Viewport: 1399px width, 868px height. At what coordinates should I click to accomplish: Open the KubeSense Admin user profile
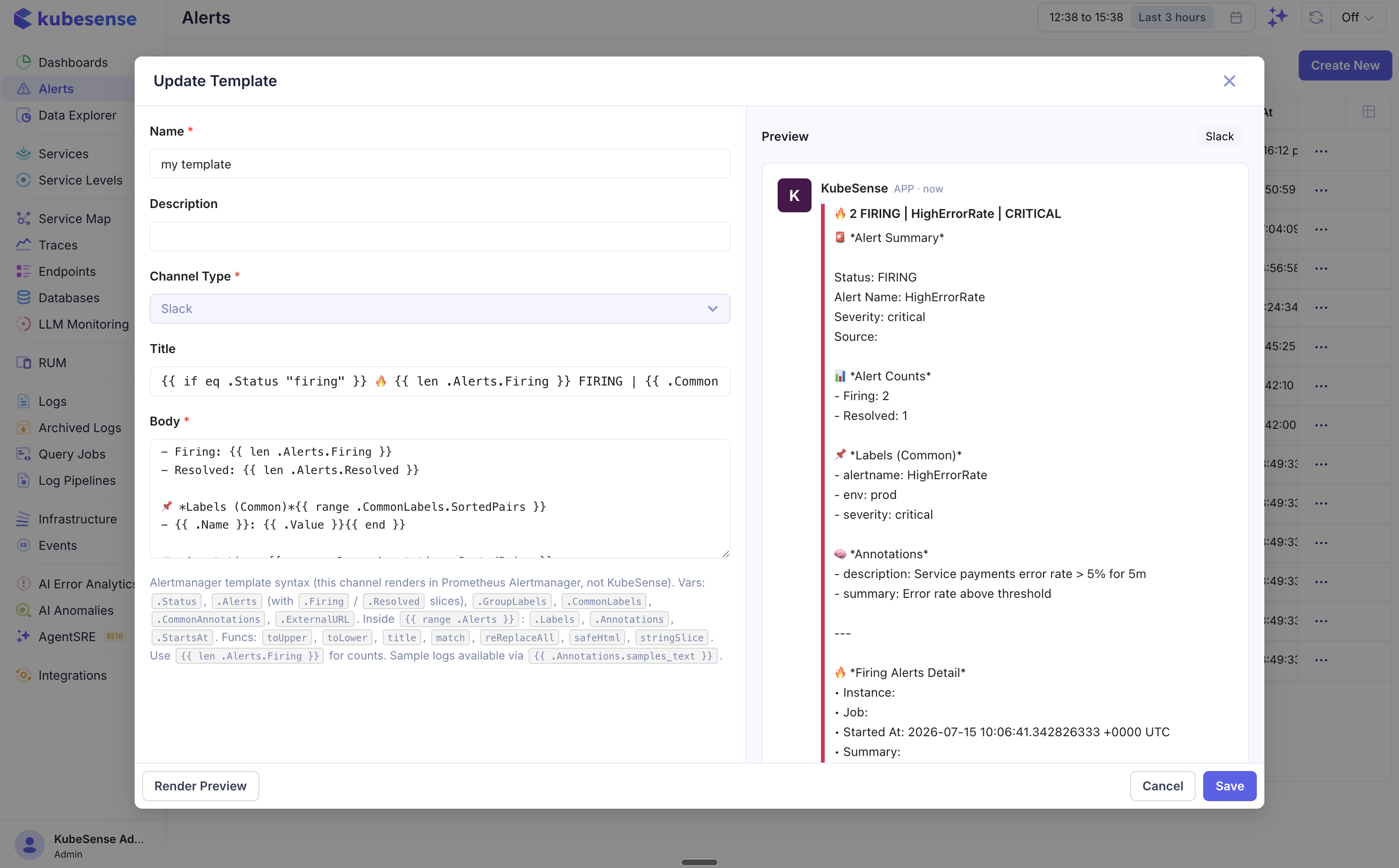(83, 845)
